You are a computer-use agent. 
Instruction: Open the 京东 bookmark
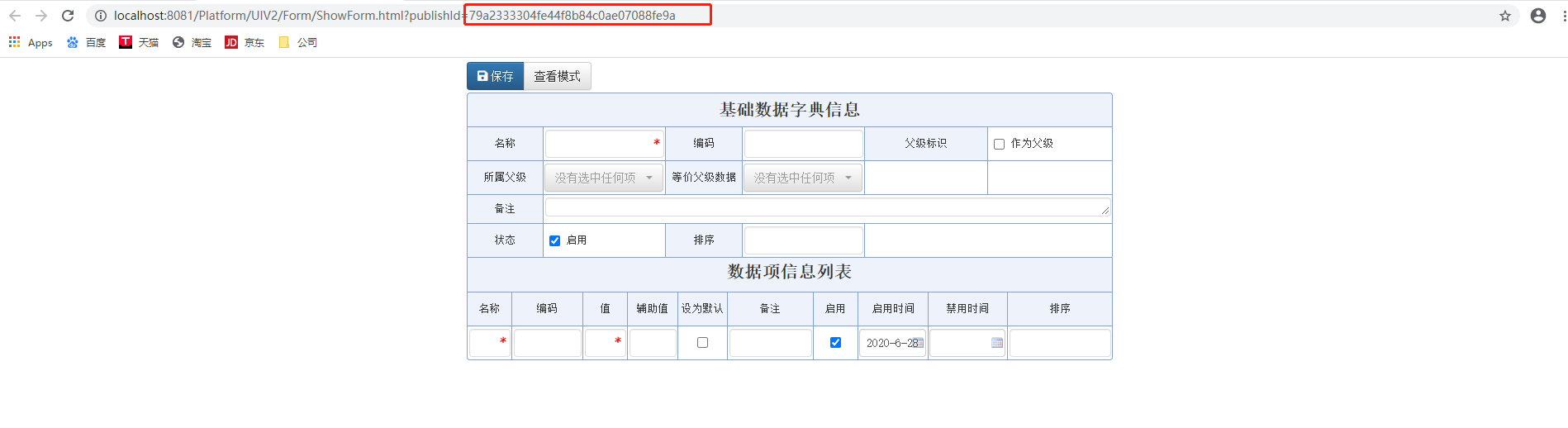click(x=245, y=42)
